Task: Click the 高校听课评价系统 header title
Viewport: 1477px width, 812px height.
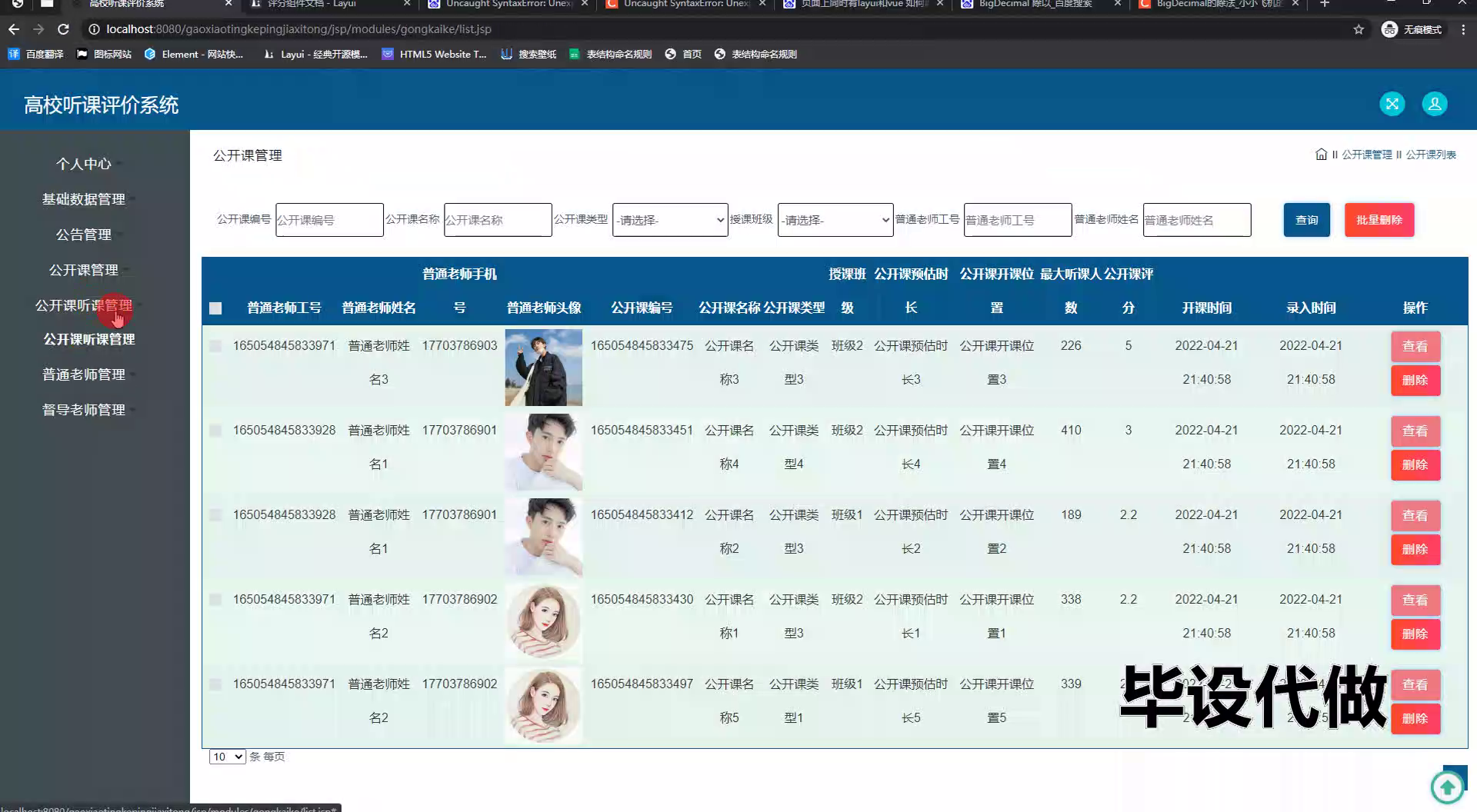Action: (101, 105)
